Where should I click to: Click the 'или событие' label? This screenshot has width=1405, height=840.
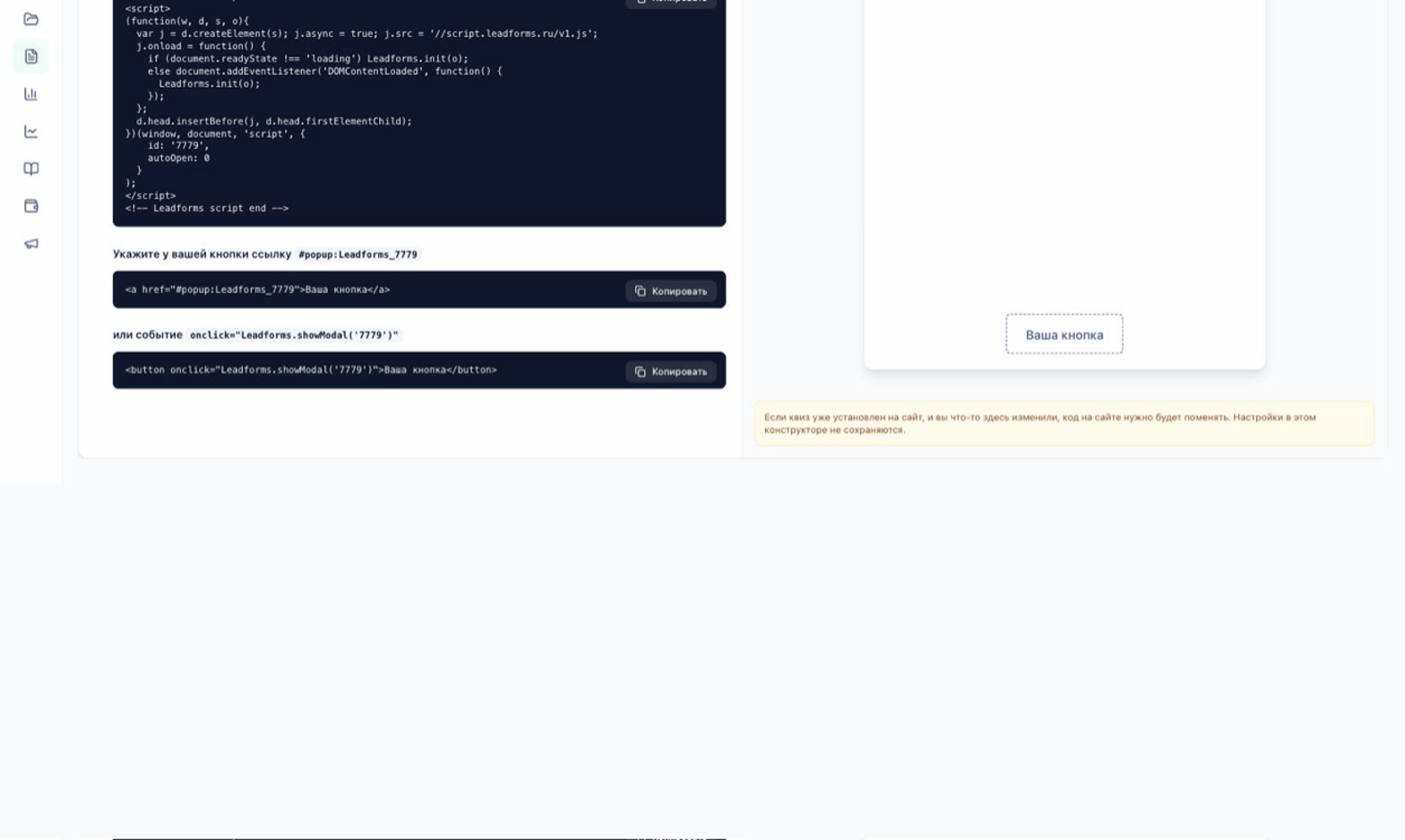pos(148,335)
